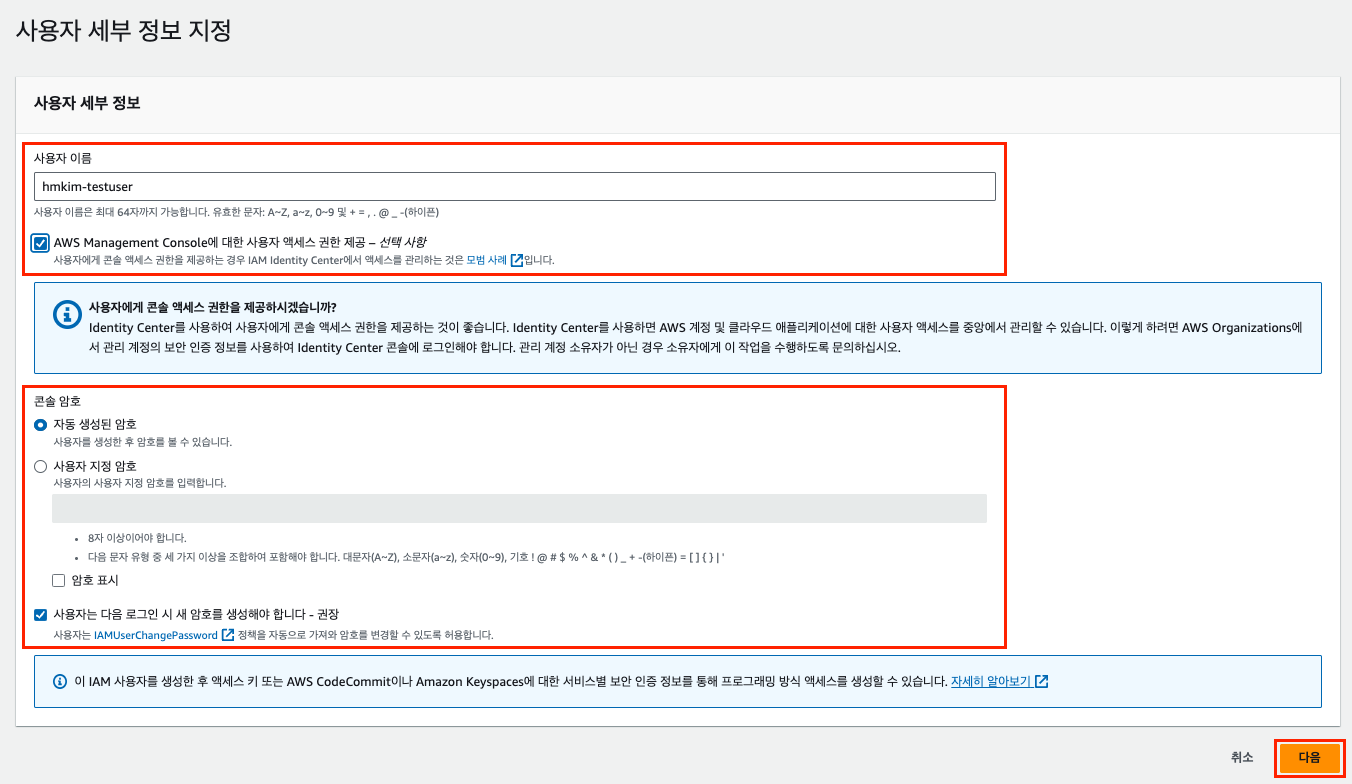Viewport: 1352px width, 784px height.
Task: Click the 콘솔 암호 section label
Action: [x=57, y=401]
